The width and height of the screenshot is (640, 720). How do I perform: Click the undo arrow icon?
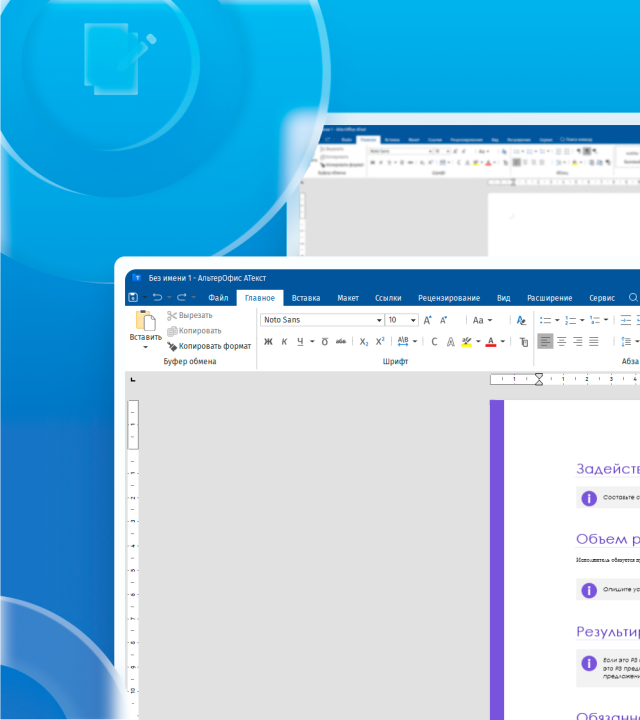click(x=157, y=298)
